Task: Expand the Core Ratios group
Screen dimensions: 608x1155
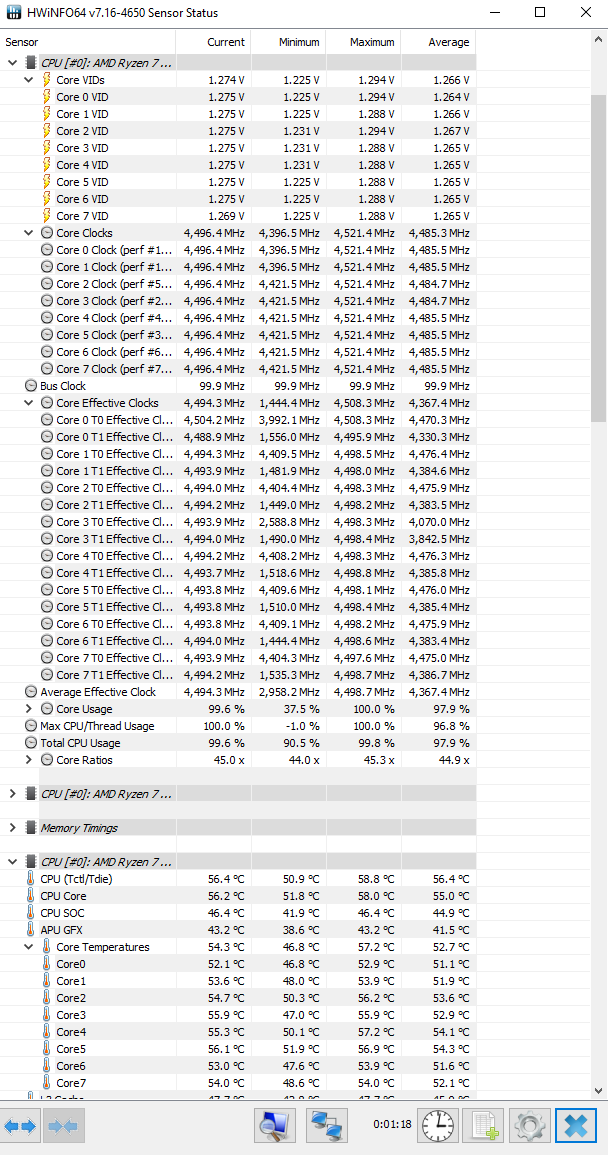Action: click(x=29, y=760)
